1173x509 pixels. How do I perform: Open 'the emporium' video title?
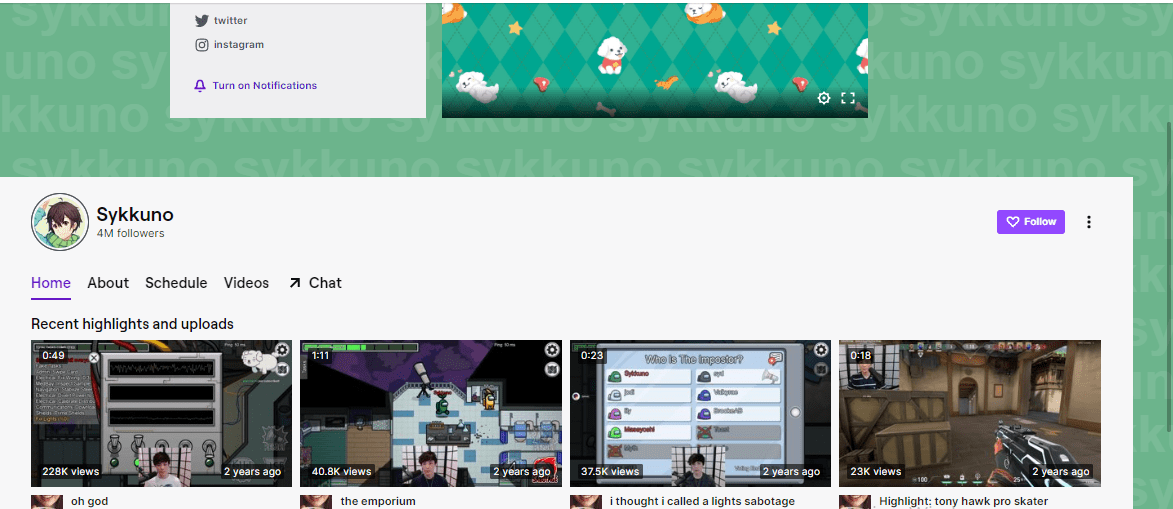click(x=378, y=502)
